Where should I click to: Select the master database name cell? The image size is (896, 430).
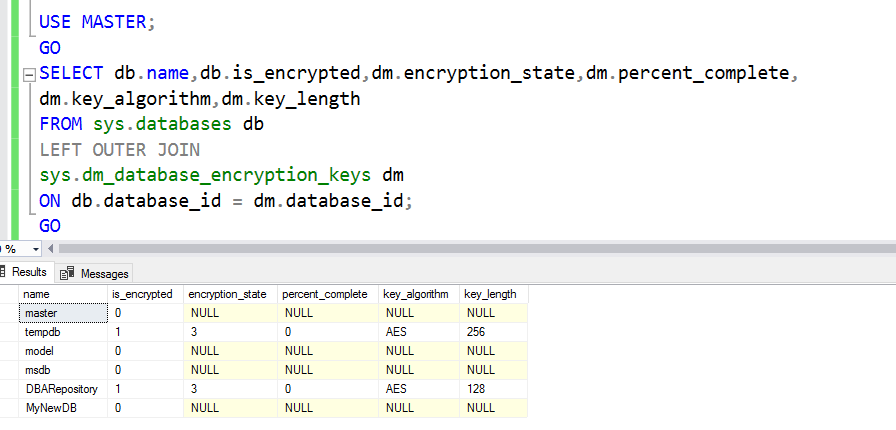point(63,313)
